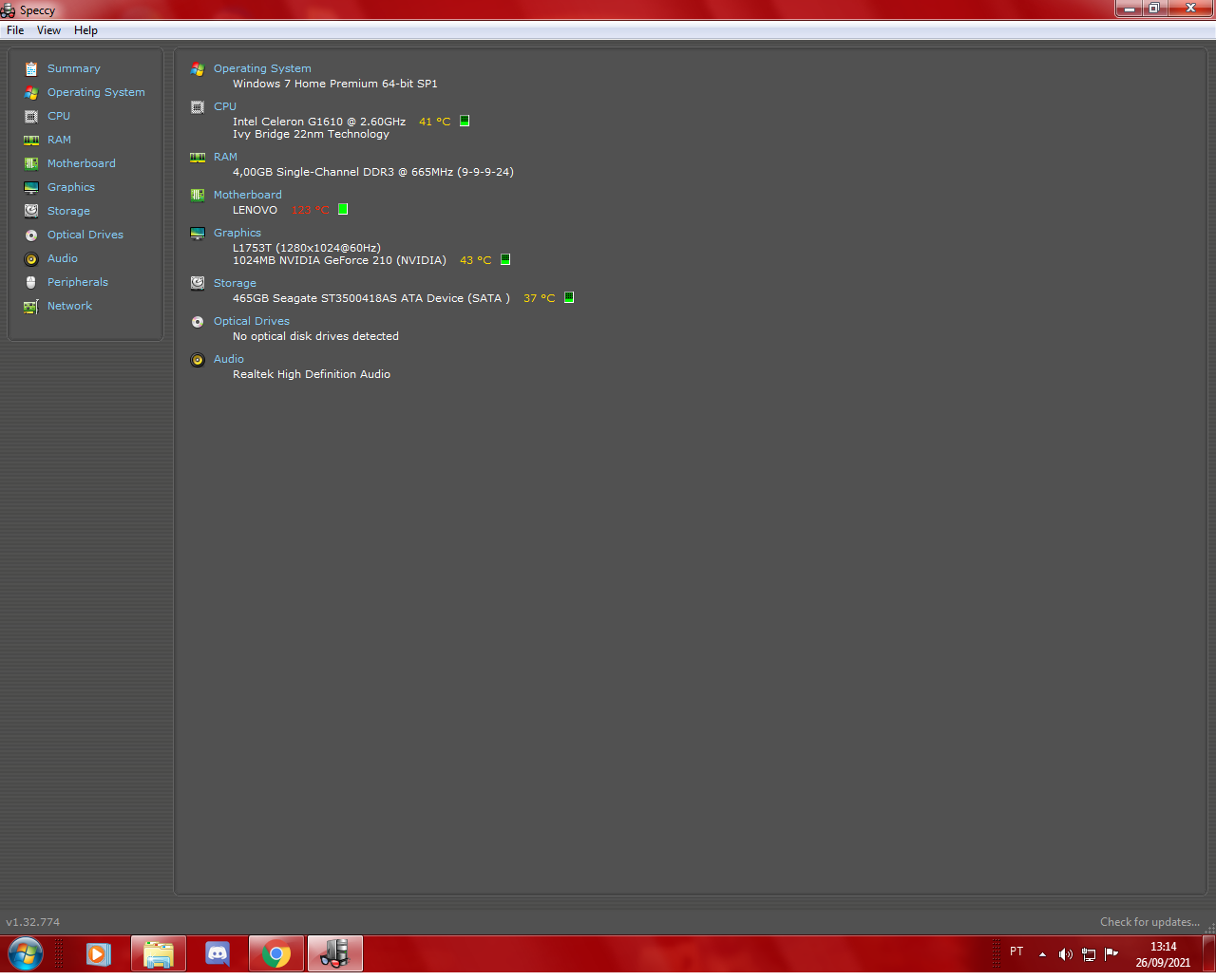Click the Audio icon in summary panel
This screenshot has height=980, width=1216.
(x=198, y=359)
